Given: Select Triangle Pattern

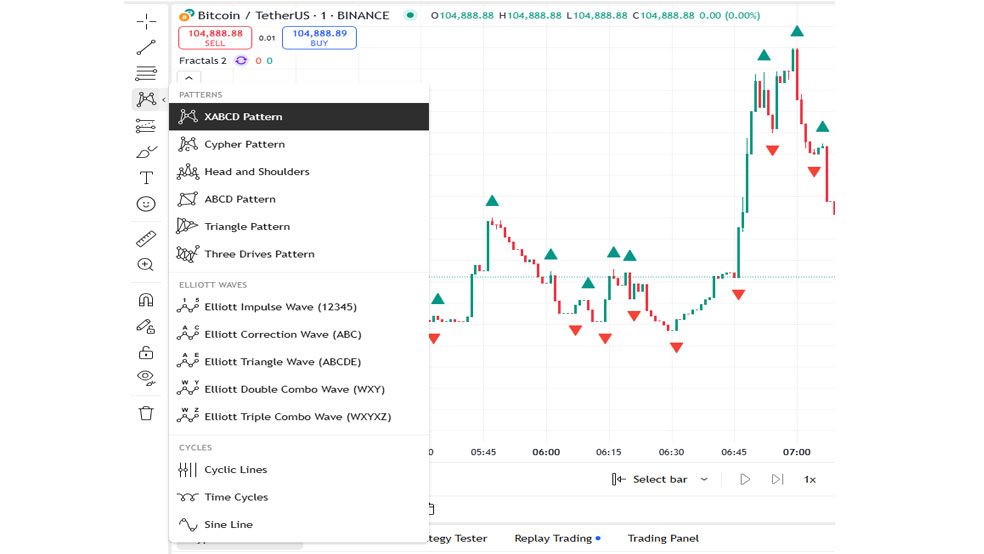Looking at the screenshot, I should (x=299, y=226).
